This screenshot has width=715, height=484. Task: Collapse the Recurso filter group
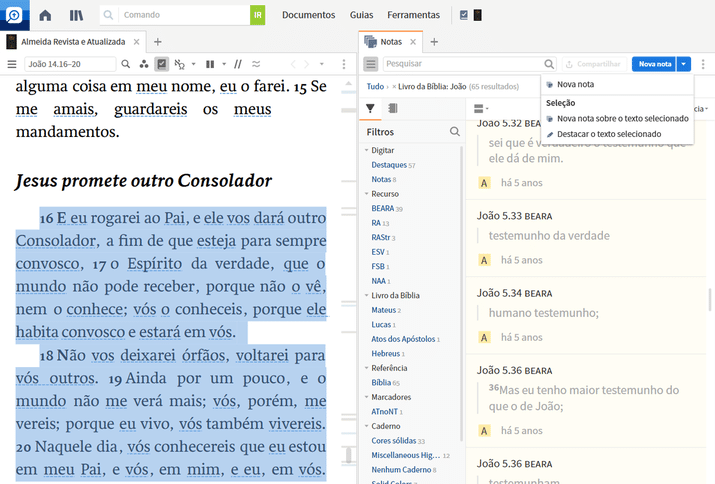click(367, 194)
